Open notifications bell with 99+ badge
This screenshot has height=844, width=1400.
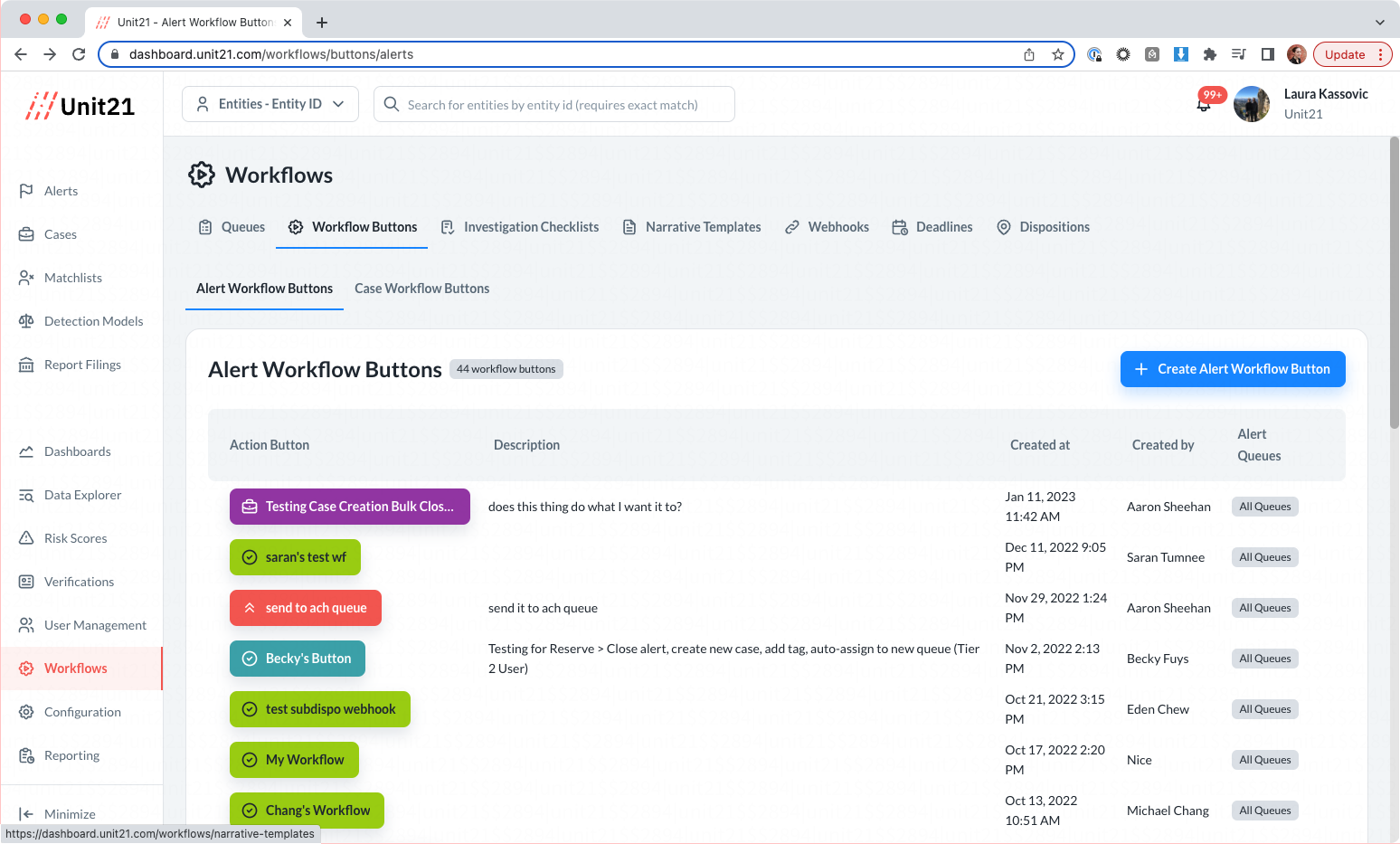click(1204, 104)
